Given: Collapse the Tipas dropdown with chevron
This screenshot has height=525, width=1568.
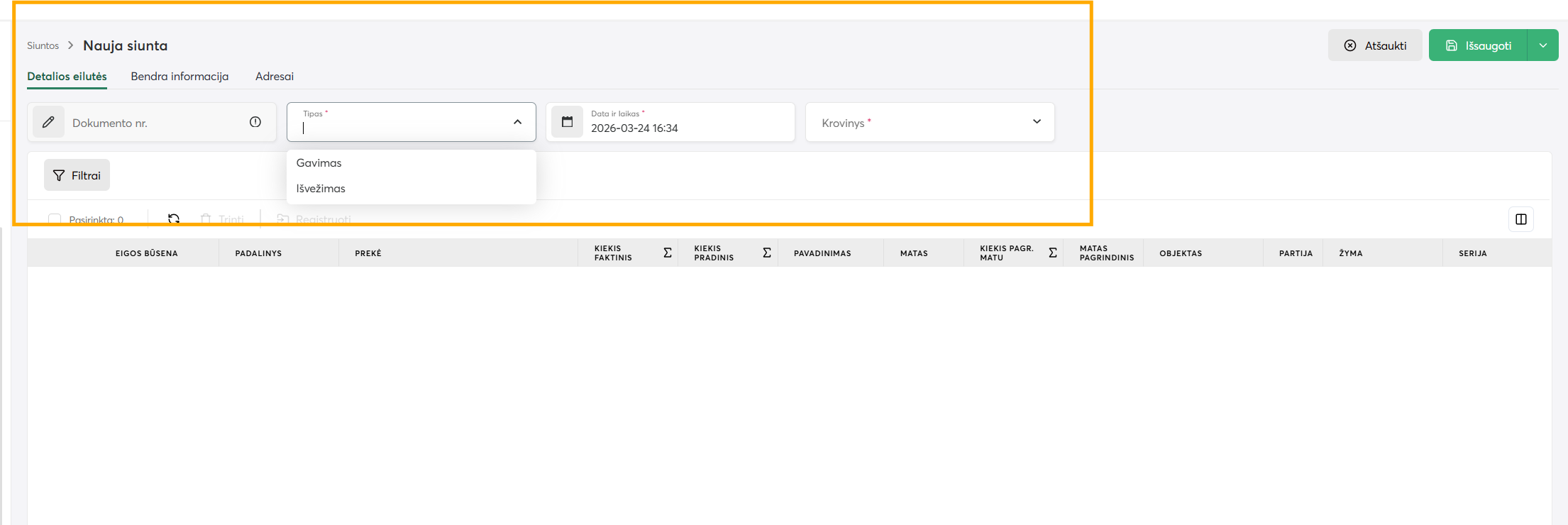Looking at the screenshot, I should click(518, 122).
